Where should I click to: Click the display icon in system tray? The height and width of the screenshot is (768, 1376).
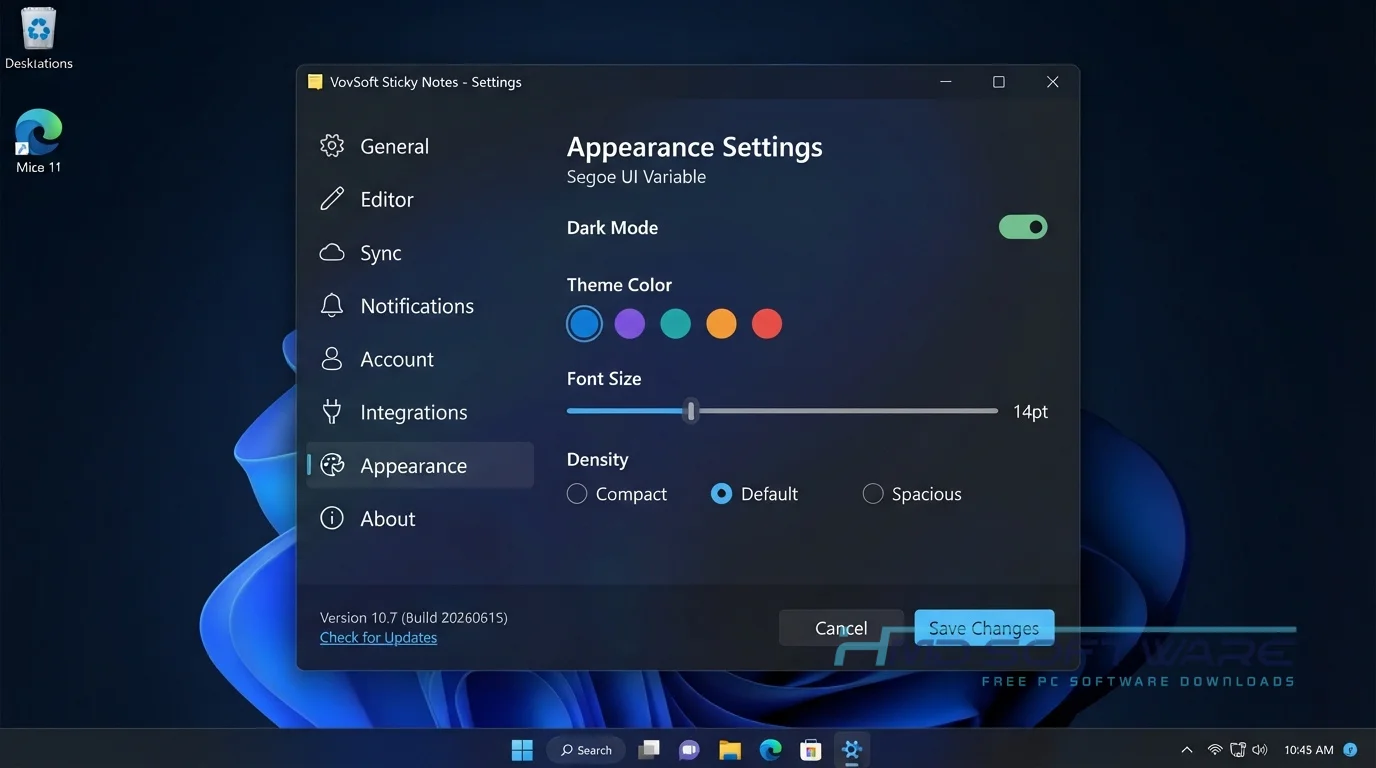1238,750
